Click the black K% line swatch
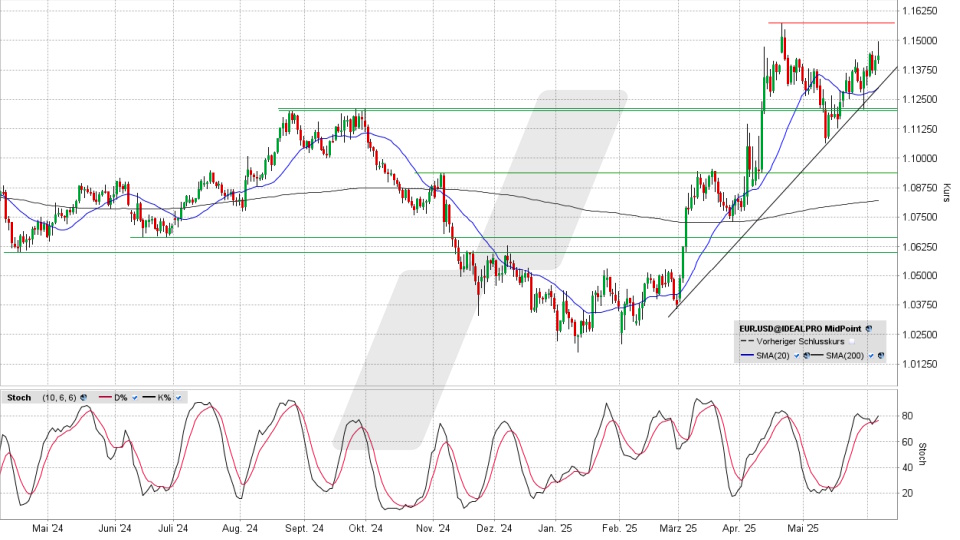 pyautogui.click(x=149, y=397)
